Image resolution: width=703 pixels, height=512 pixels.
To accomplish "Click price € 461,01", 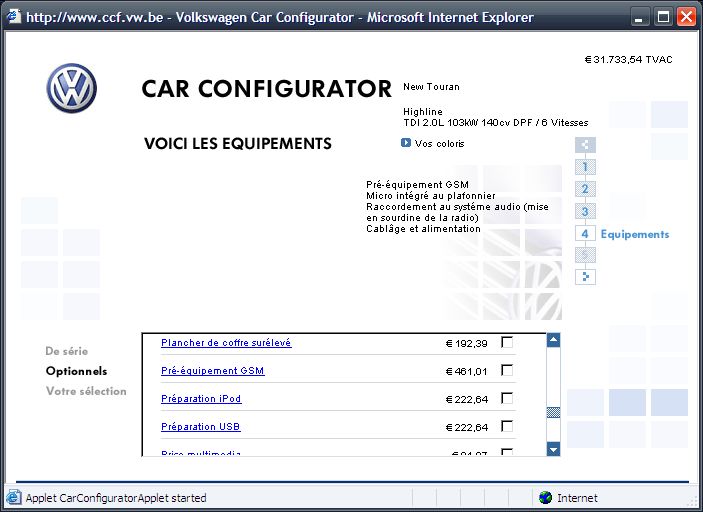I will tap(466, 372).
